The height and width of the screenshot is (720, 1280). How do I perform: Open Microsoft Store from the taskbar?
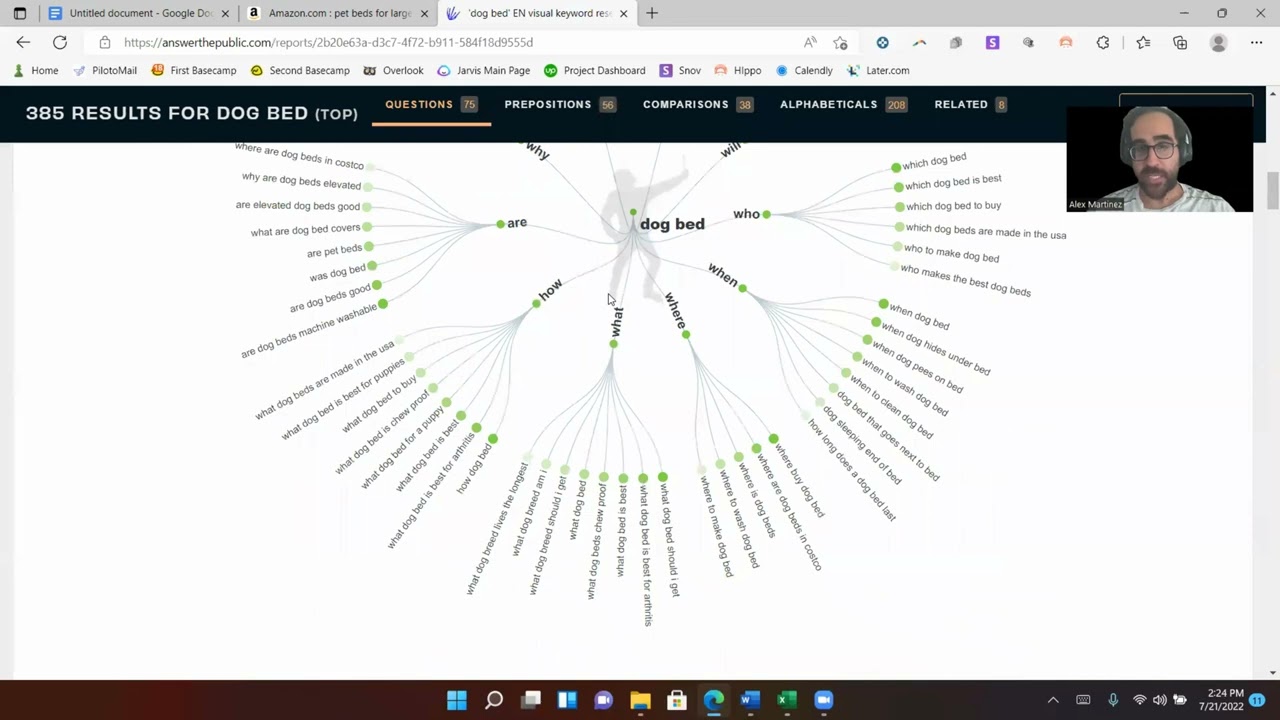click(x=677, y=700)
